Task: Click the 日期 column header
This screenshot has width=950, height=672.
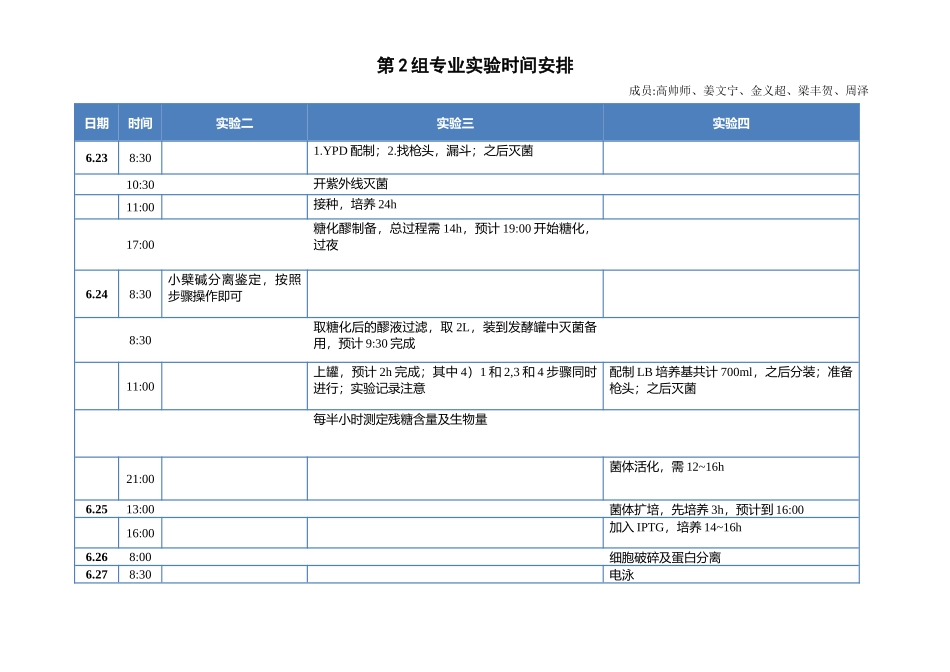Action: coord(96,122)
